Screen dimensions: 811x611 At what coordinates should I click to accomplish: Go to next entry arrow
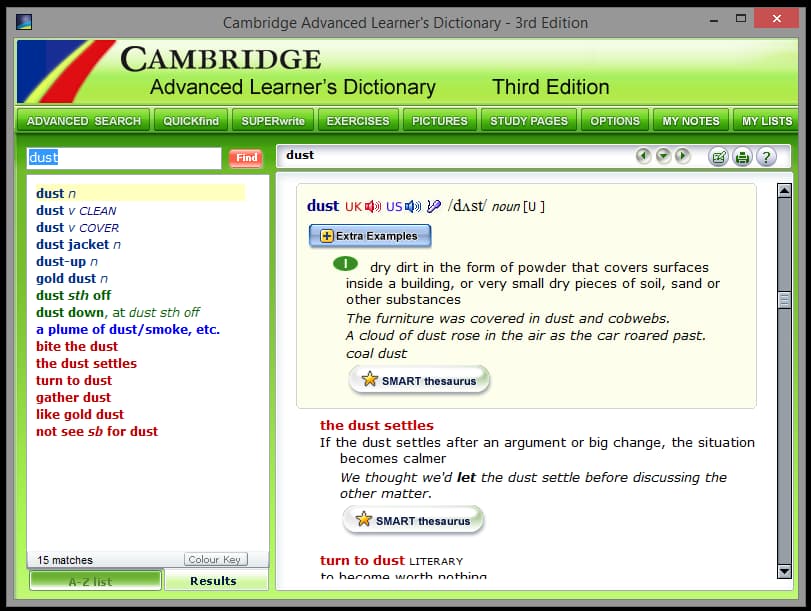683,156
